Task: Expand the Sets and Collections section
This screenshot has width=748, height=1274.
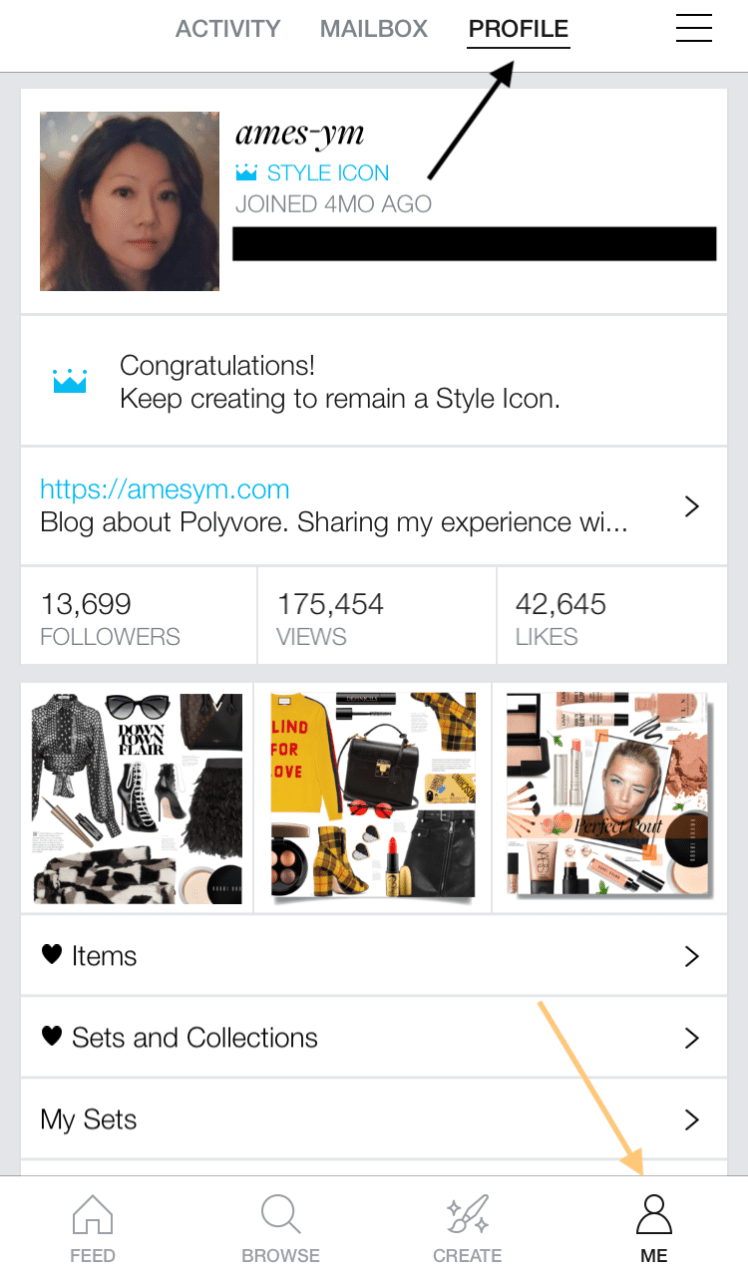Action: (x=692, y=1037)
